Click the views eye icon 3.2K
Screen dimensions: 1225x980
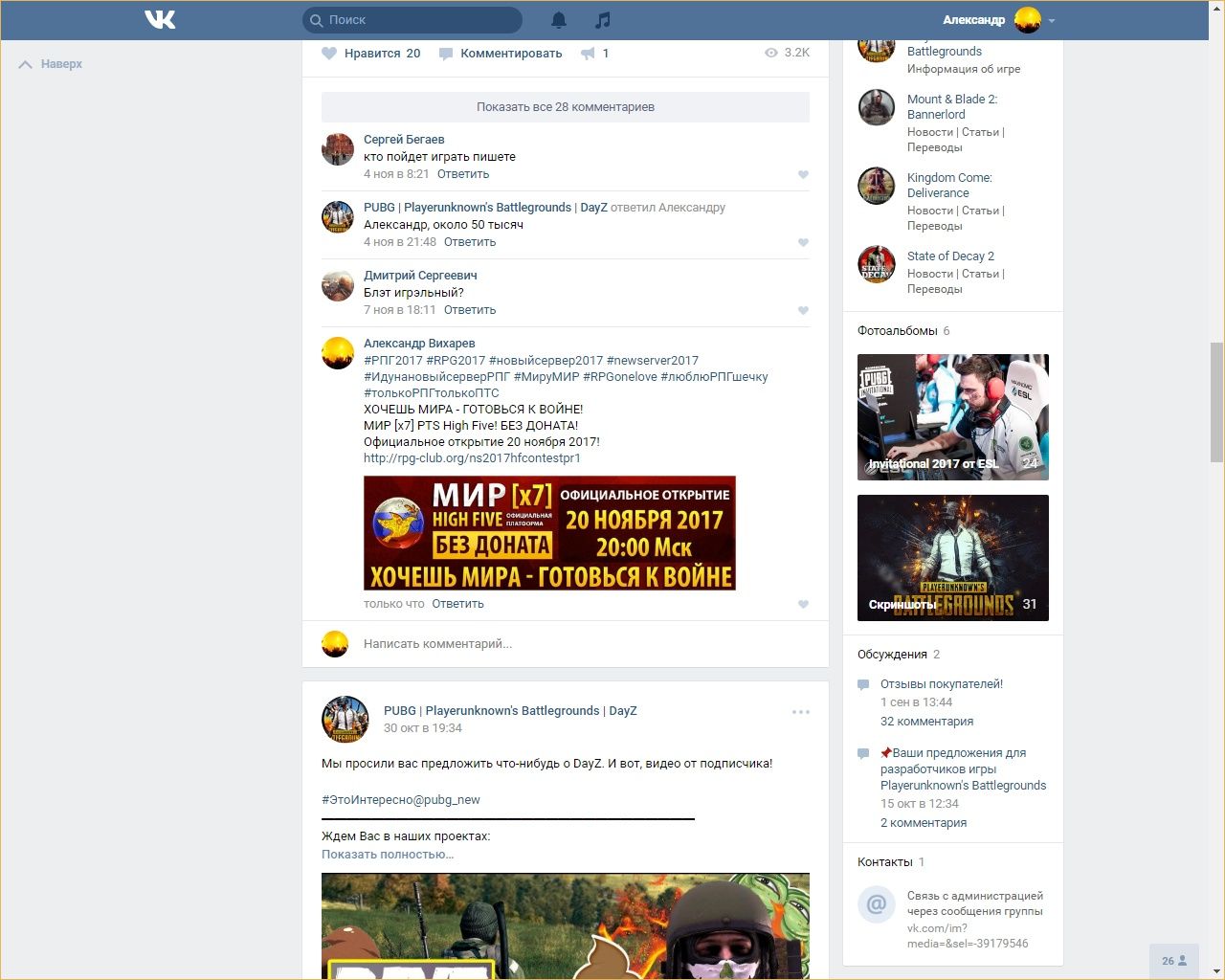[771, 54]
